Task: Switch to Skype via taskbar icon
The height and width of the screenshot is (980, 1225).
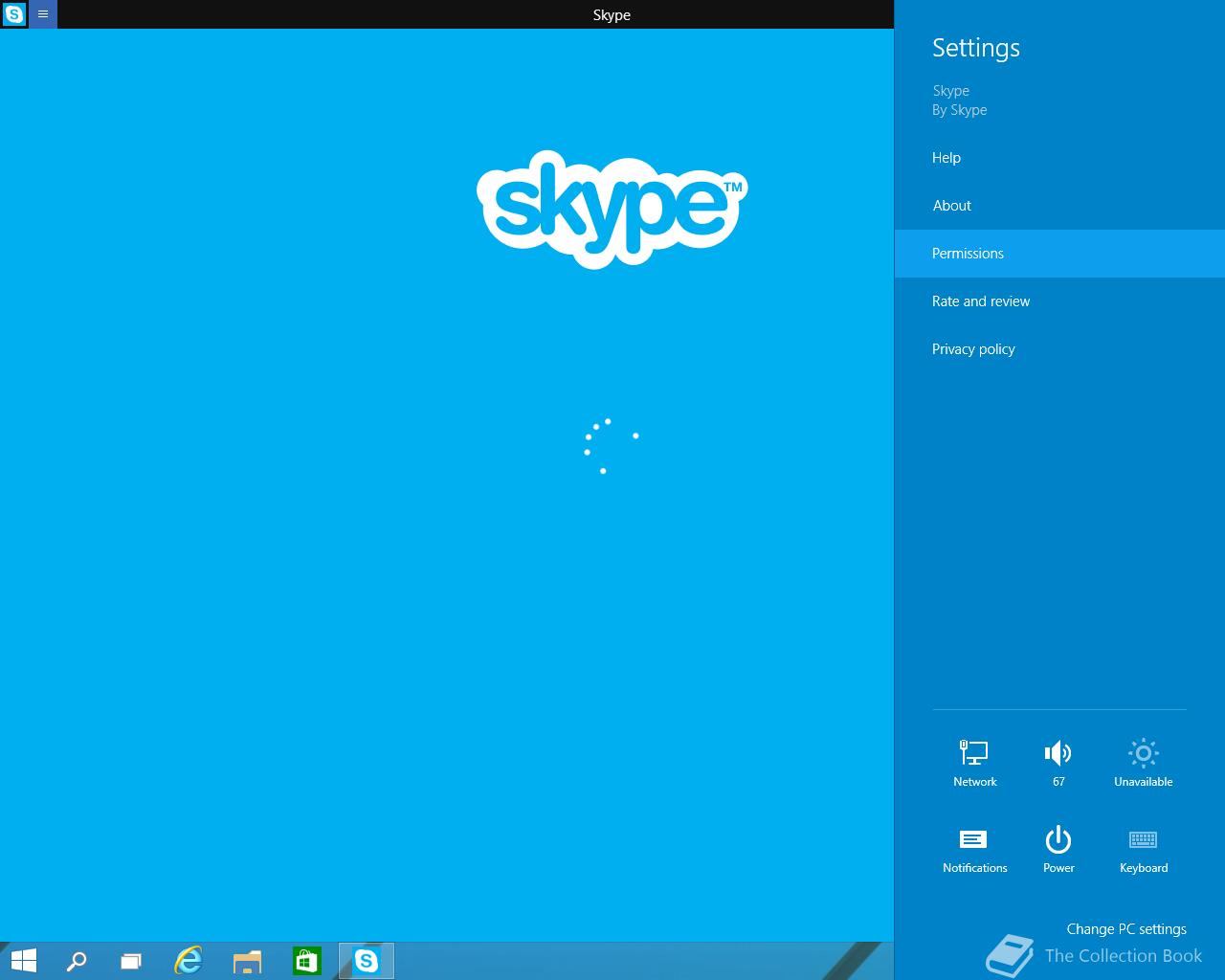Action: [367, 961]
